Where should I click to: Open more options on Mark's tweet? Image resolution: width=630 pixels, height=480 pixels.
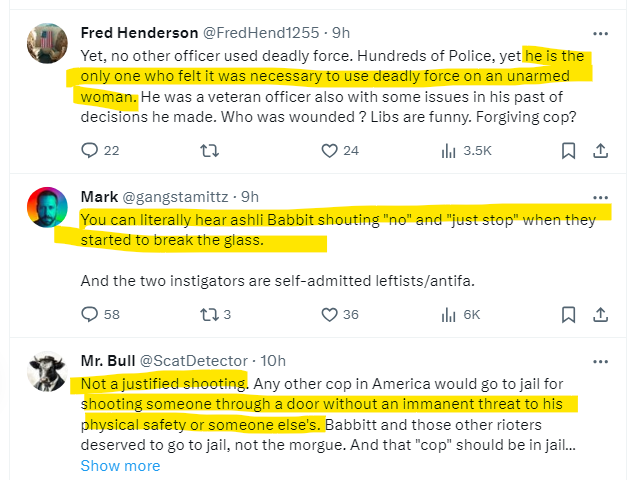[600, 195]
